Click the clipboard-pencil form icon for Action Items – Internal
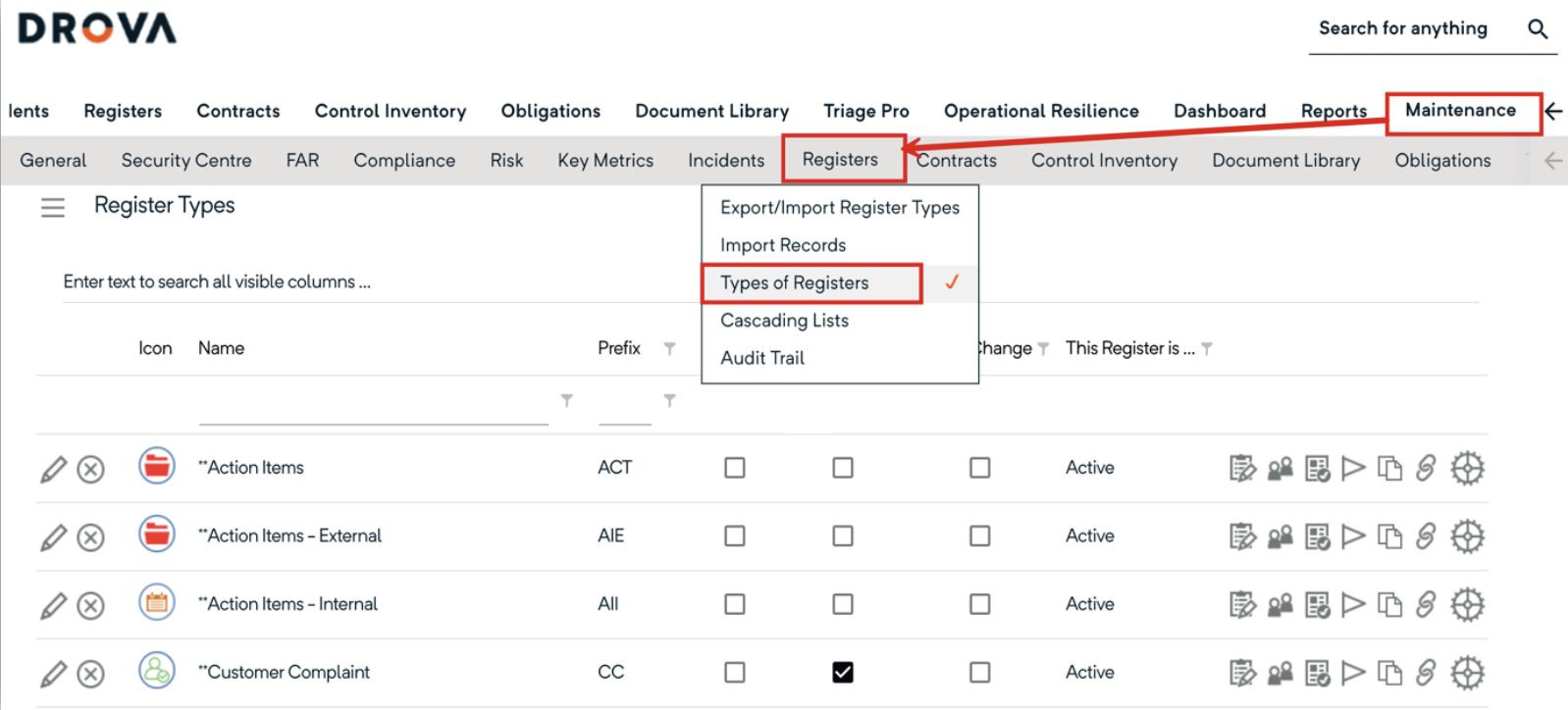The height and width of the screenshot is (710, 1568). click(1242, 604)
